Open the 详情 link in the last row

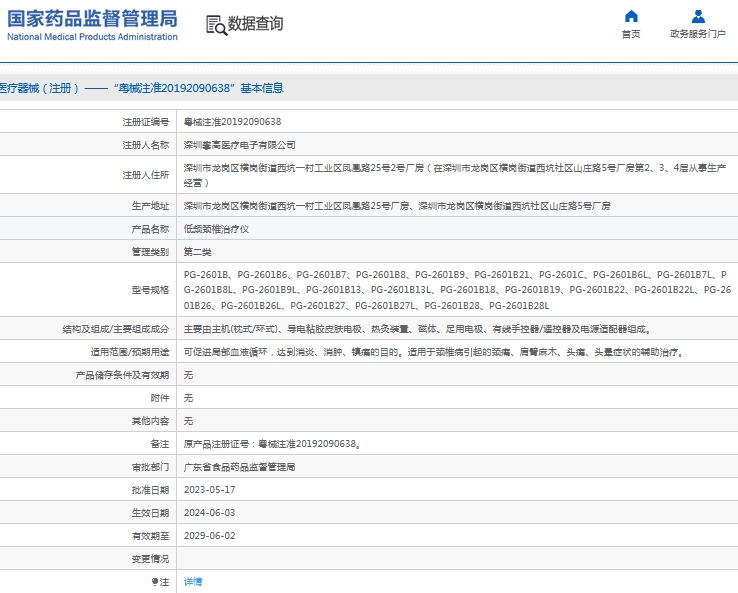click(193, 582)
